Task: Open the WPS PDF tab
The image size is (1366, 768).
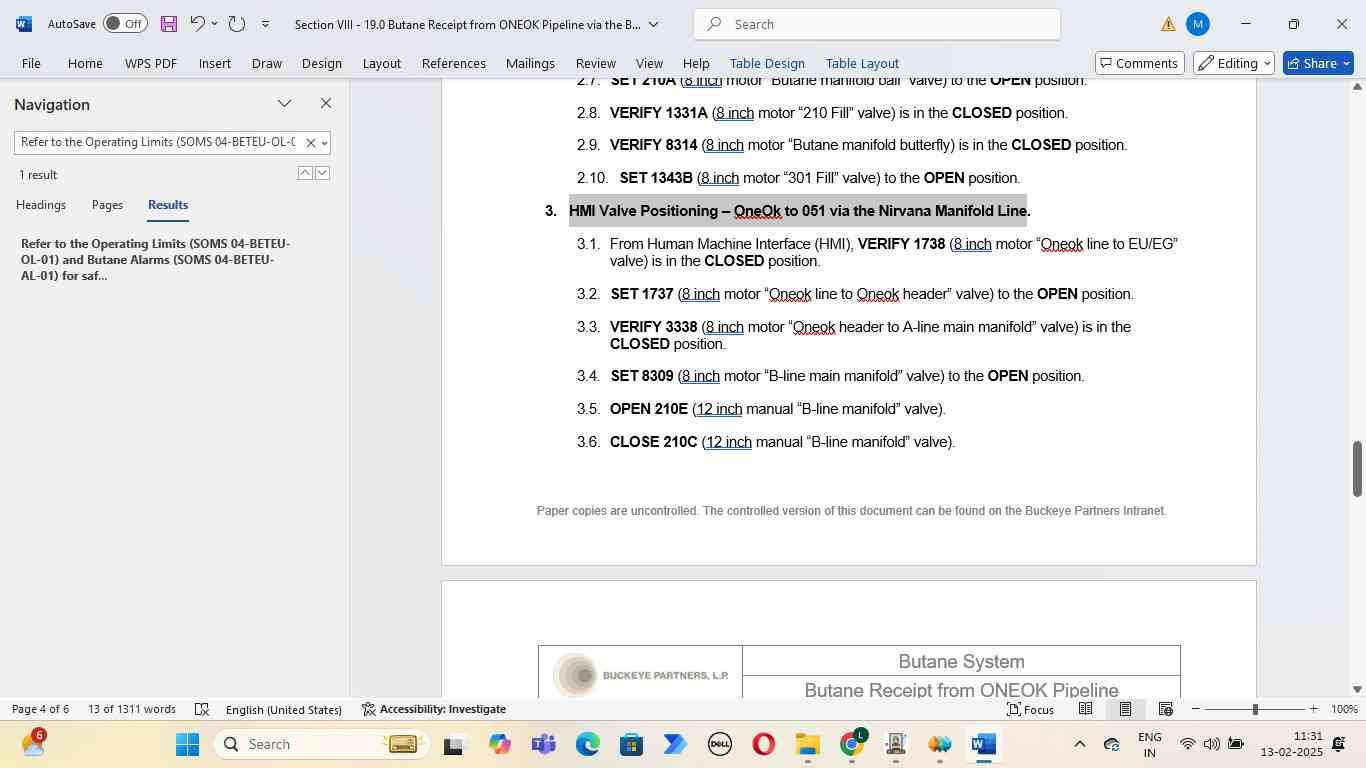Action: click(x=151, y=63)
